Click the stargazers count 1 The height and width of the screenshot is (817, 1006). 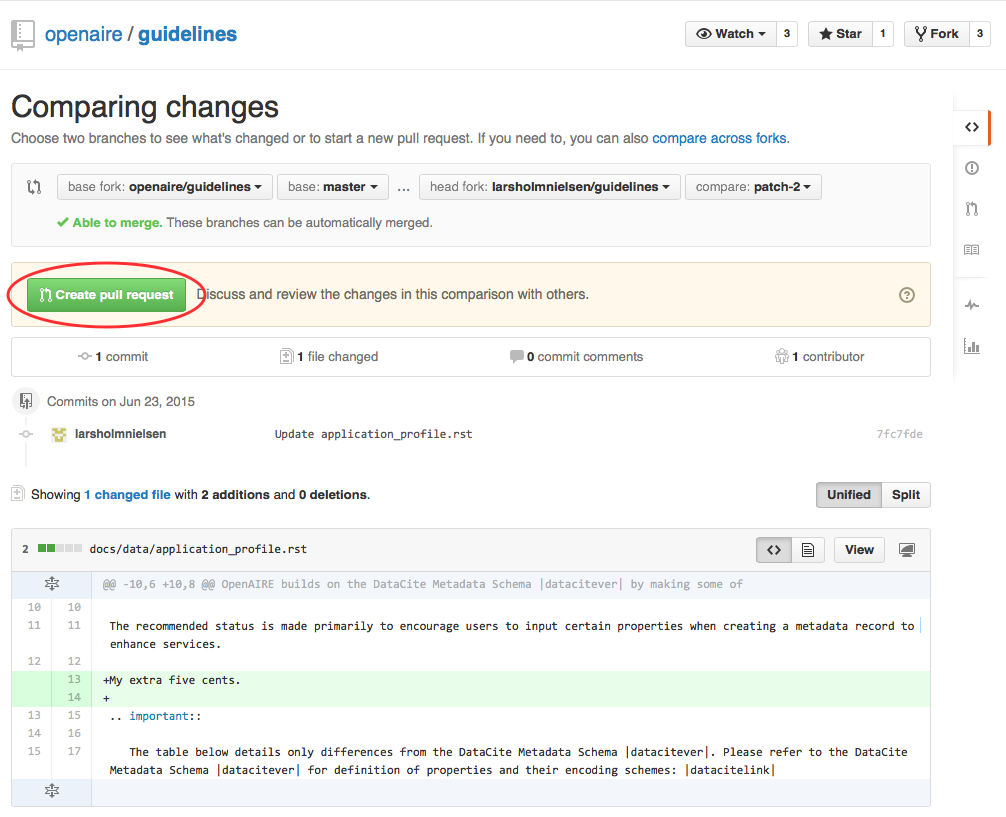[x=883, y=34]
